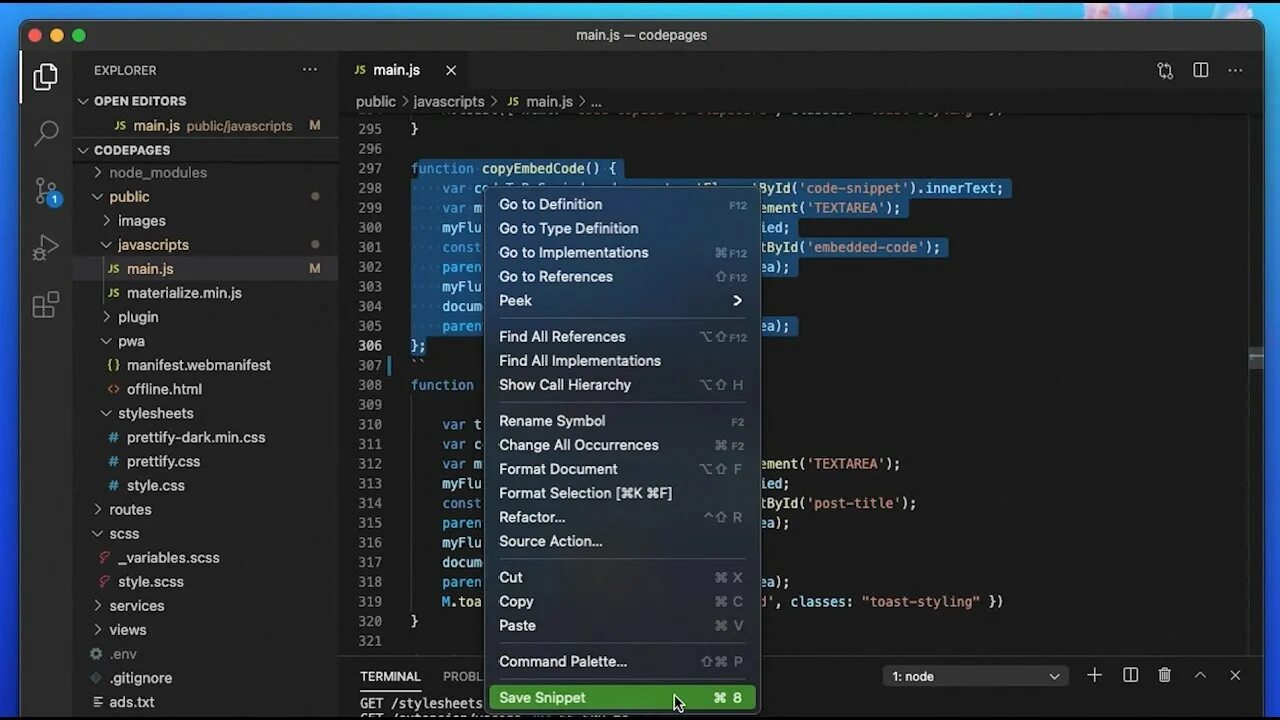Viewport: 1280px width, 720px height.
Task: Expand the views folder
Action: 128,629
